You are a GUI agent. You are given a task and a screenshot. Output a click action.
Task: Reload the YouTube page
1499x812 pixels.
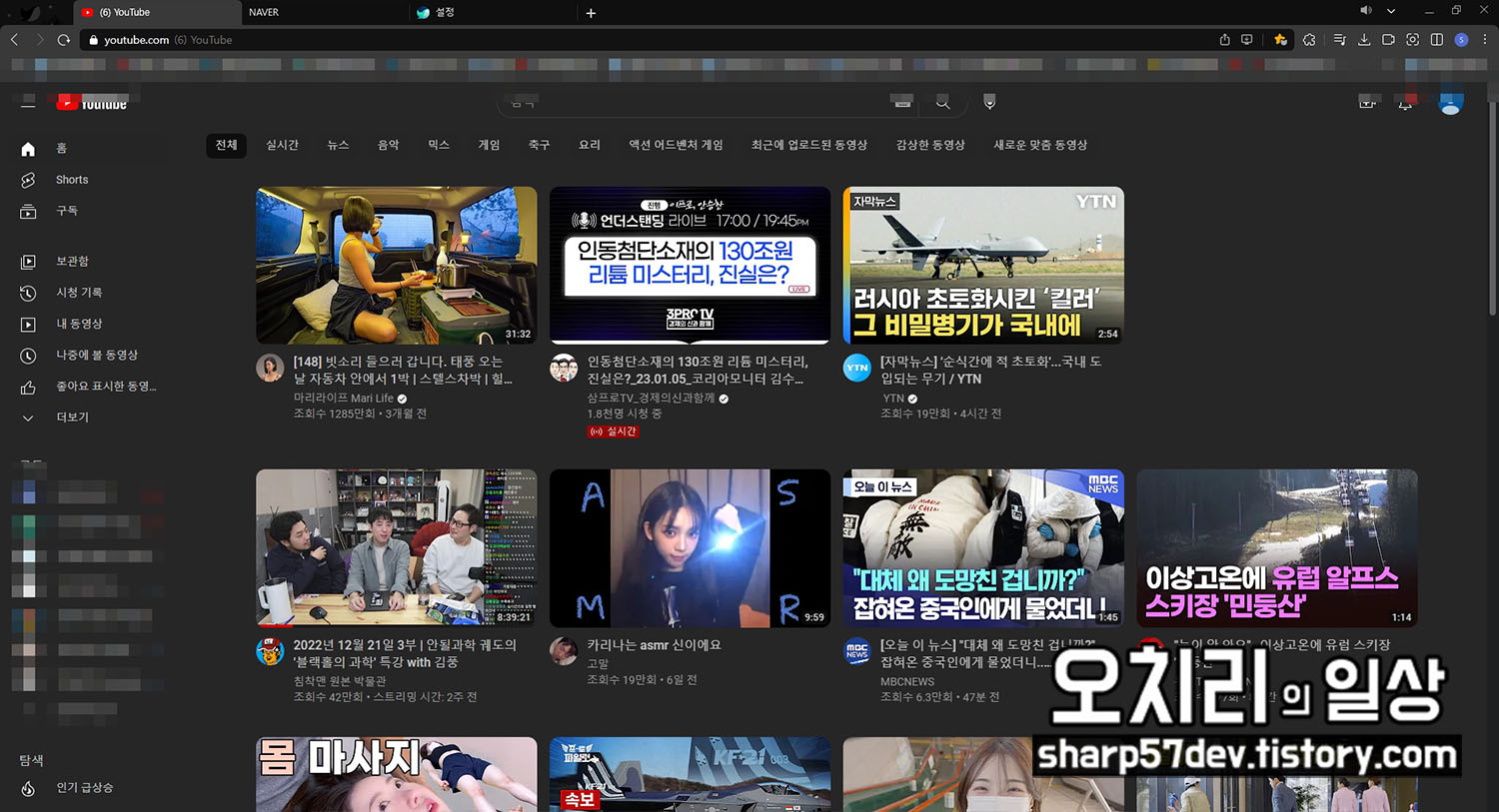point(64,40)
